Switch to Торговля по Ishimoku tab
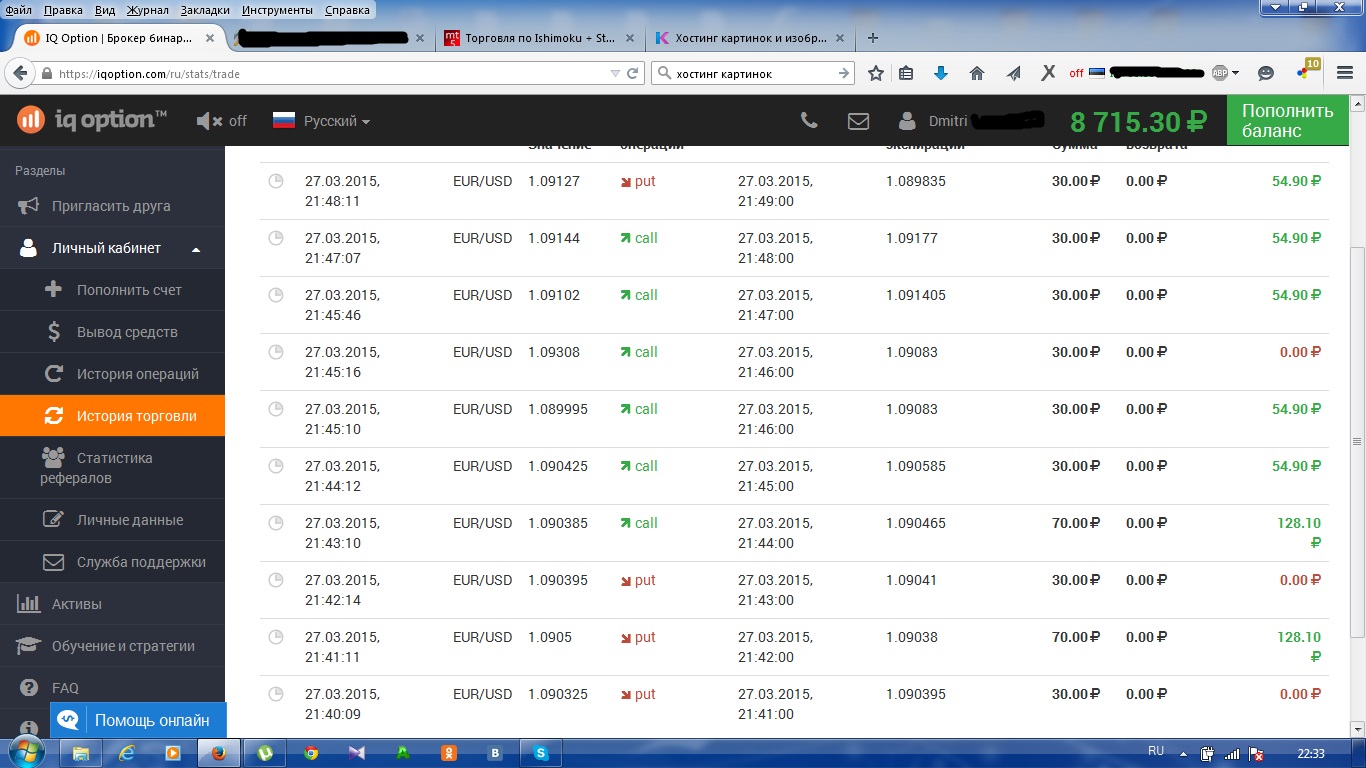The height and width of the screenshot is (768, 1366). click(538, 38)
